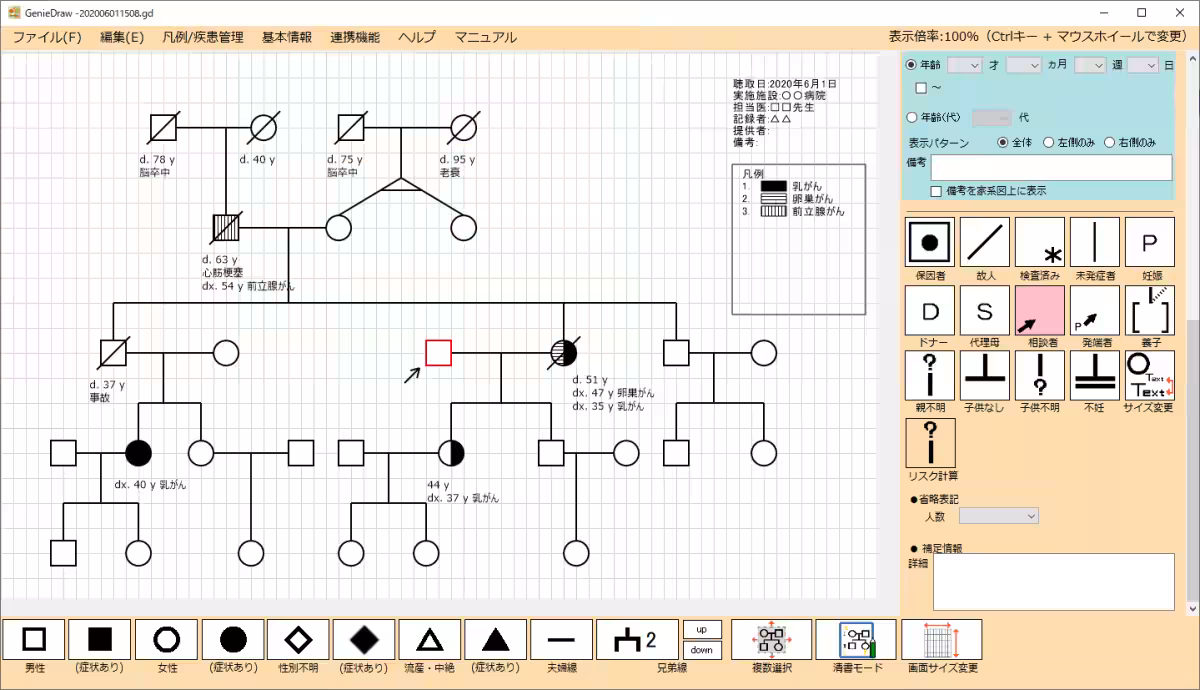
Task: Open the マニュアル menu
Action: coord(486,37)
